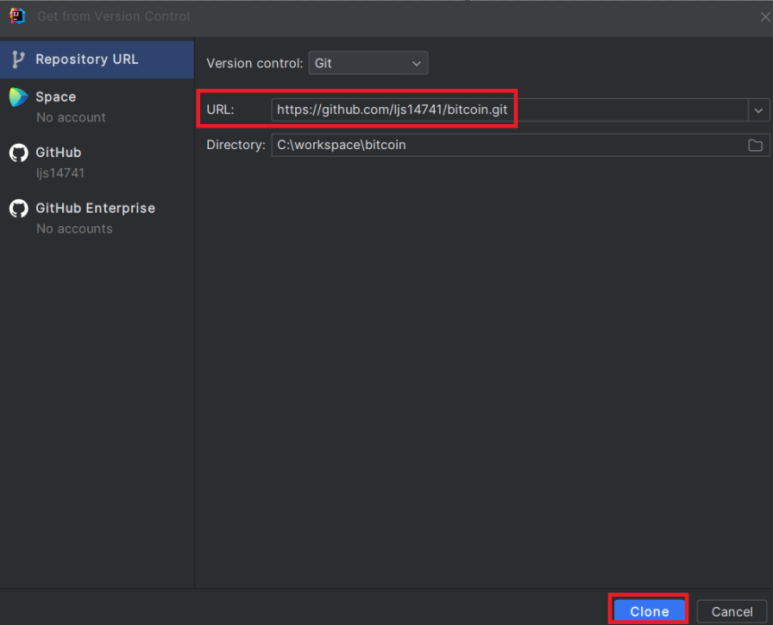Open the GitHub Enterprise option
The height and width of the screenshot is (625, 773).
pos(97,218)
